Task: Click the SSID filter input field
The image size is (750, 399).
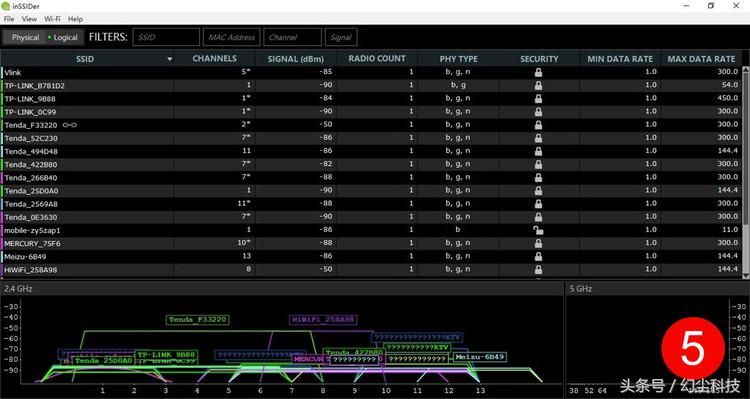Action: (x=166, y=37)
